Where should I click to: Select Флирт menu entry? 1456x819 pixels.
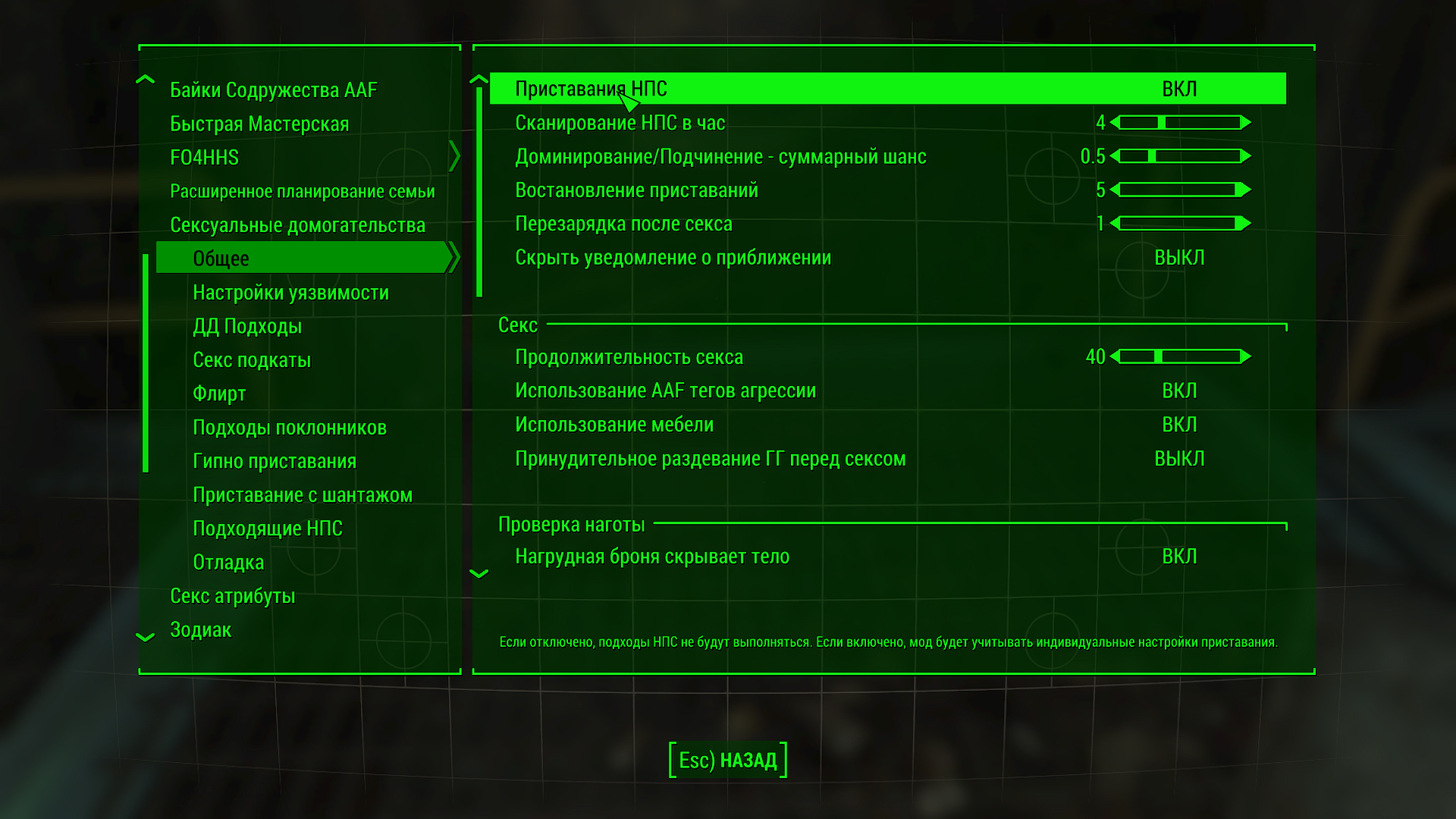pyautogui.click(x=219, y=394)
